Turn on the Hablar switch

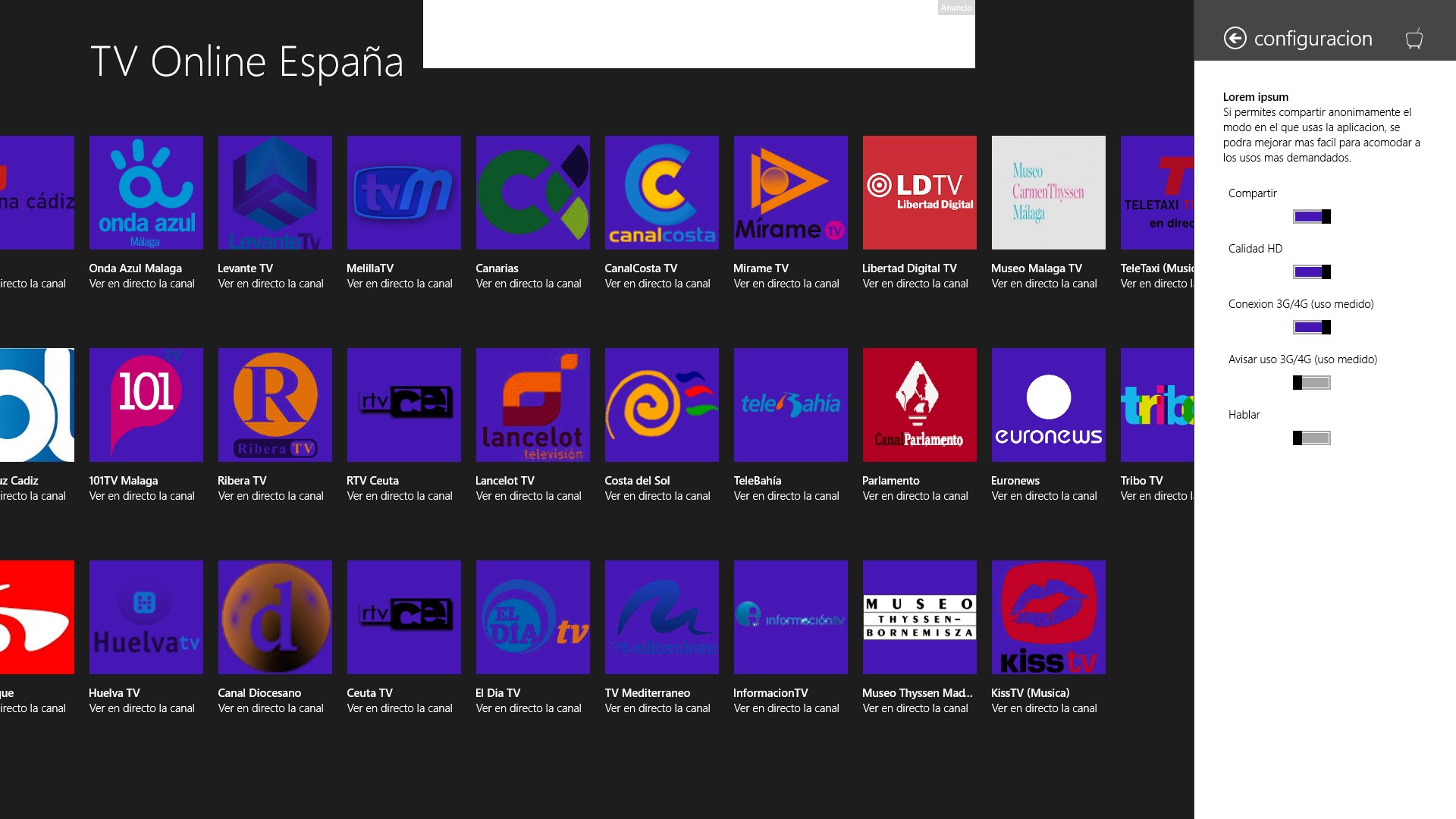coord(1312,438)
